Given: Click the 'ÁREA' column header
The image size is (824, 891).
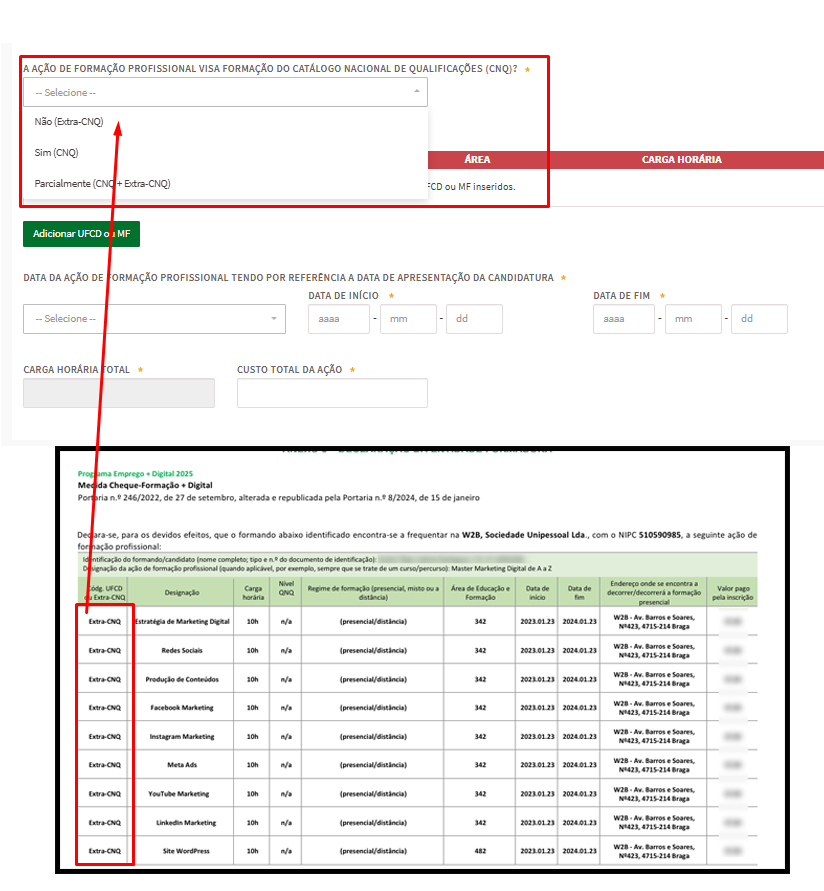Looking at the screenshot, I should click(x=477, y=160).
